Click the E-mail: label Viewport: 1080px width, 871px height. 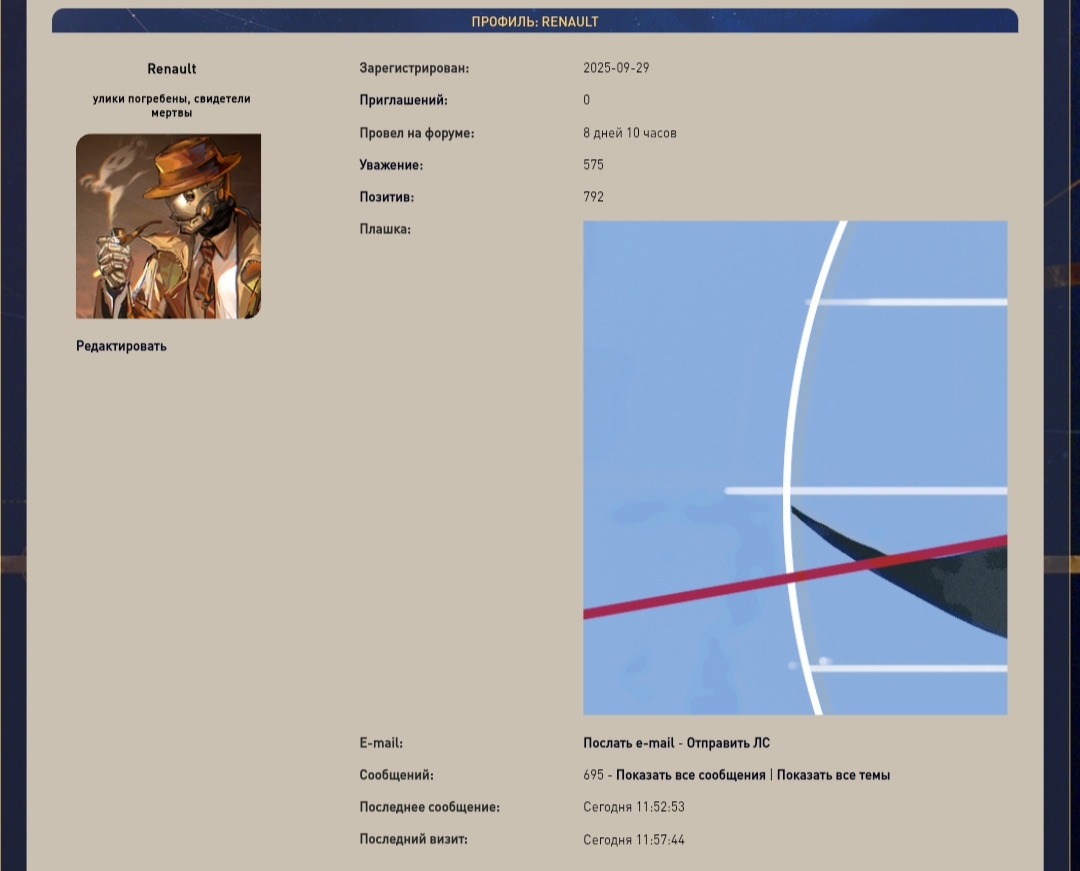coord(381,743)
